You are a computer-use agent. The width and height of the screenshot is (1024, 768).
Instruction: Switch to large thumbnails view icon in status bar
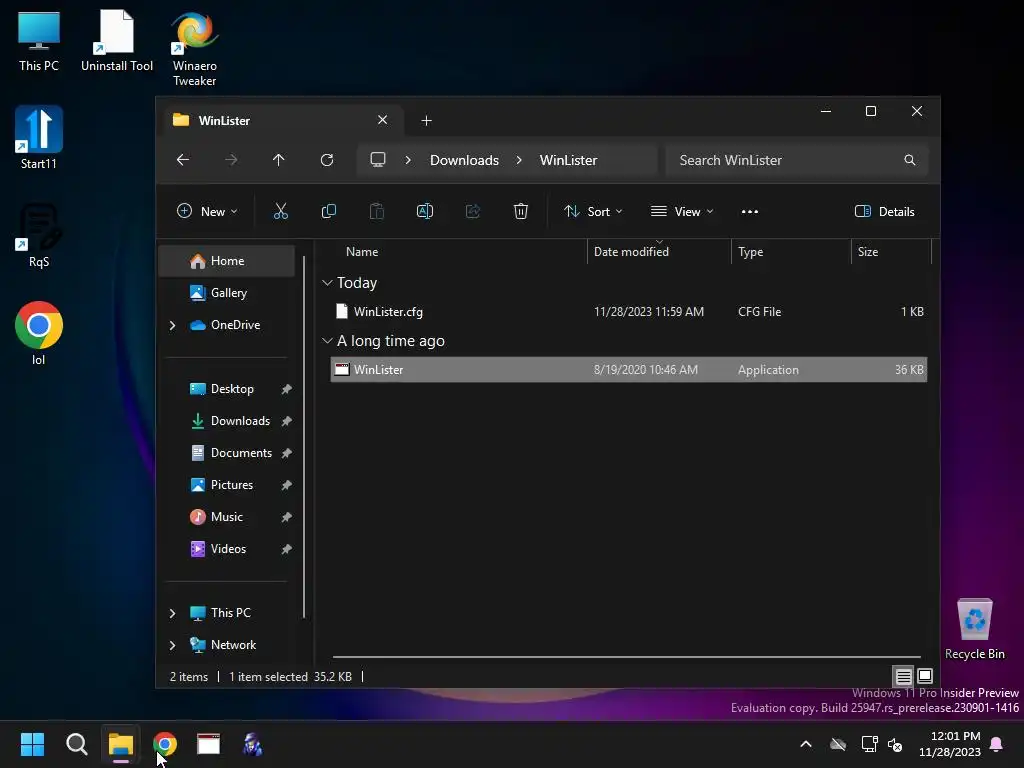tap(925, 676)
